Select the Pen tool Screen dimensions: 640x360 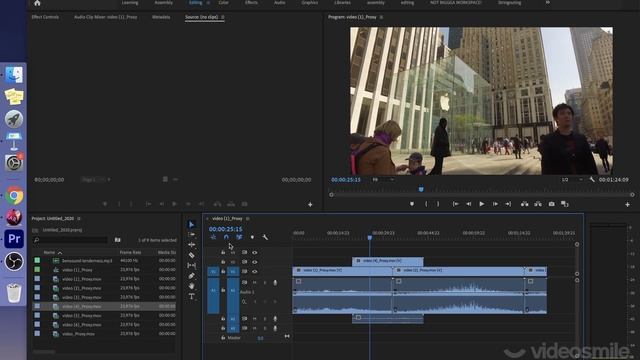(191, 276)
